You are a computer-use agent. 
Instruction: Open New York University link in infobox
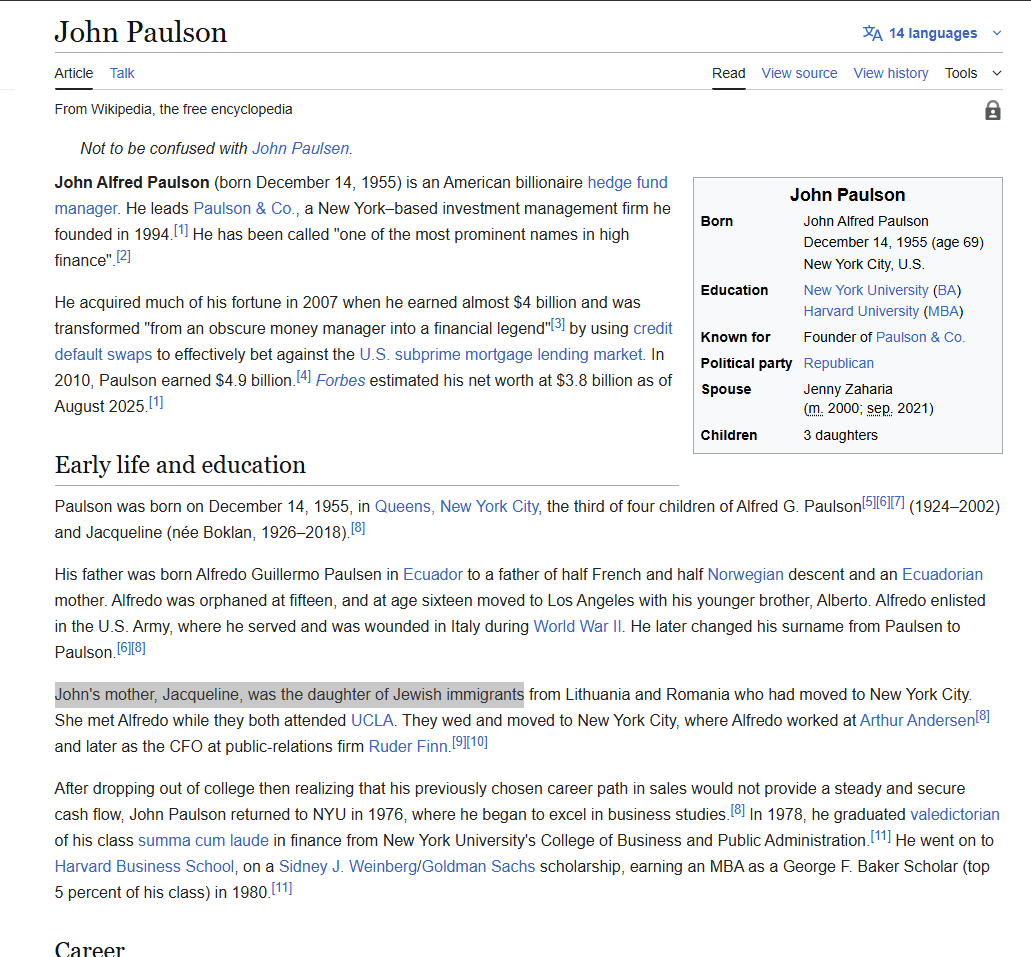865,290
